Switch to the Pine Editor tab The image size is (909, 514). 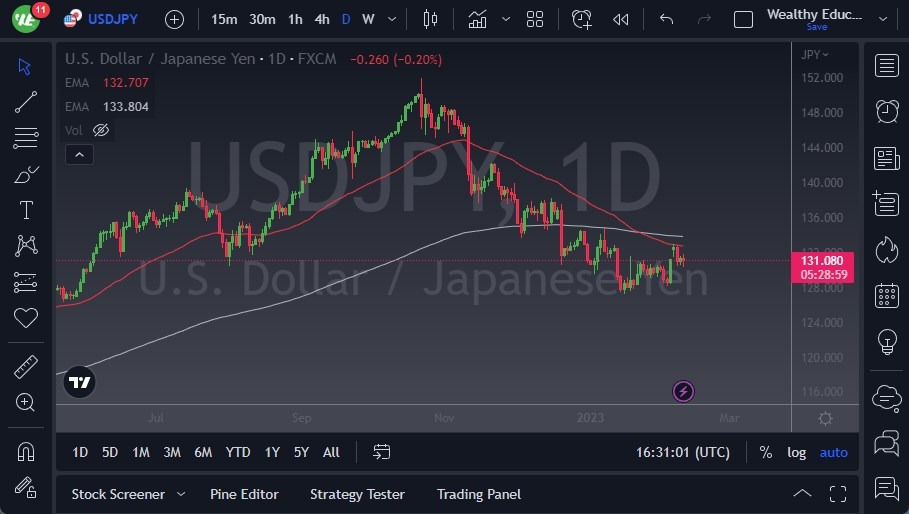pyautogui.click(x=244, y=494)
